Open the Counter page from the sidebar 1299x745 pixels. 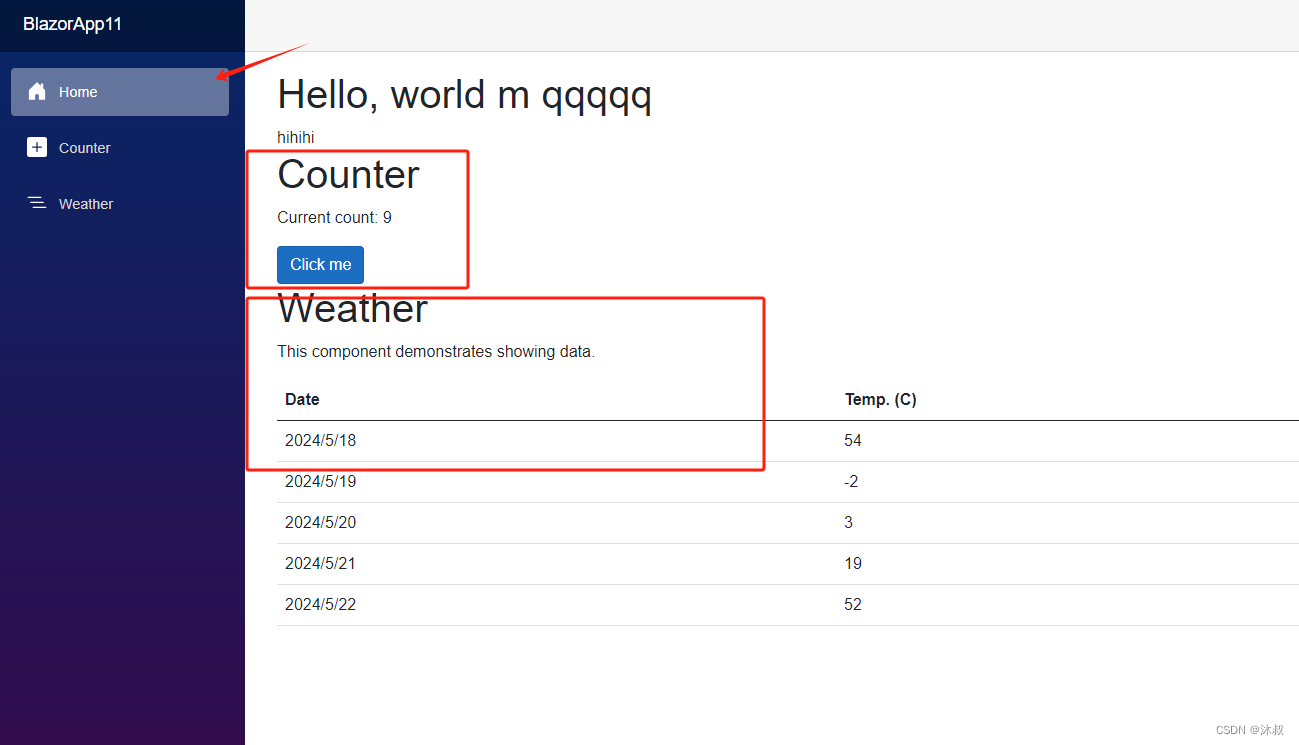click(x=85, y=147)
